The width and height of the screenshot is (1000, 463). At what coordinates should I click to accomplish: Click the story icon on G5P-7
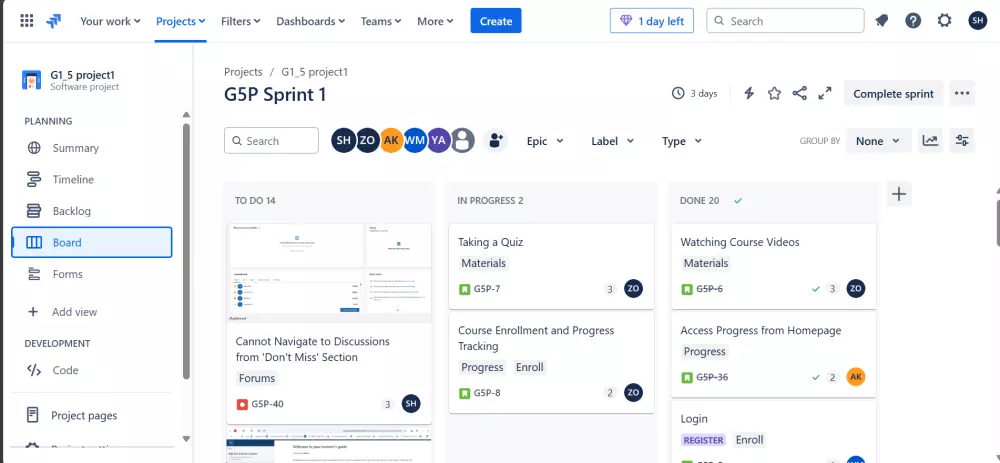click(464, 289)
